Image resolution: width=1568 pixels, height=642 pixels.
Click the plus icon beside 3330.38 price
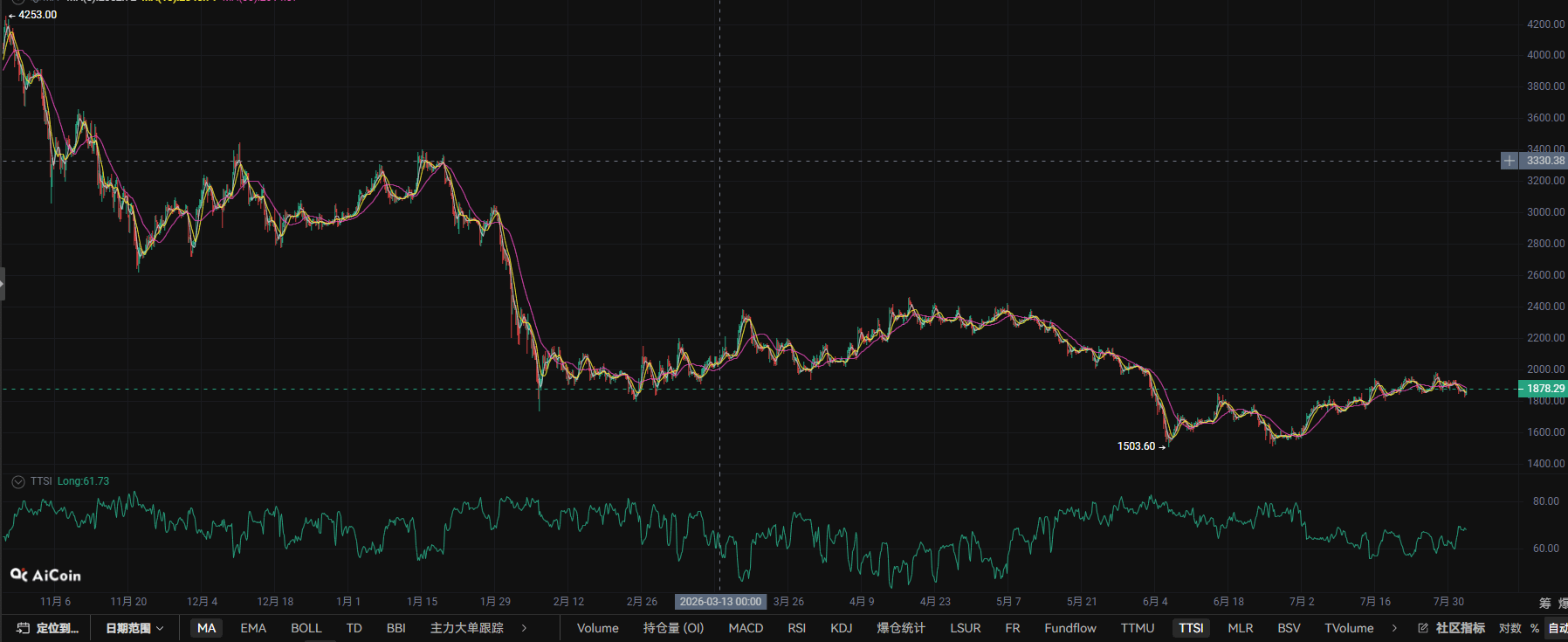(x=1510, y=161)
